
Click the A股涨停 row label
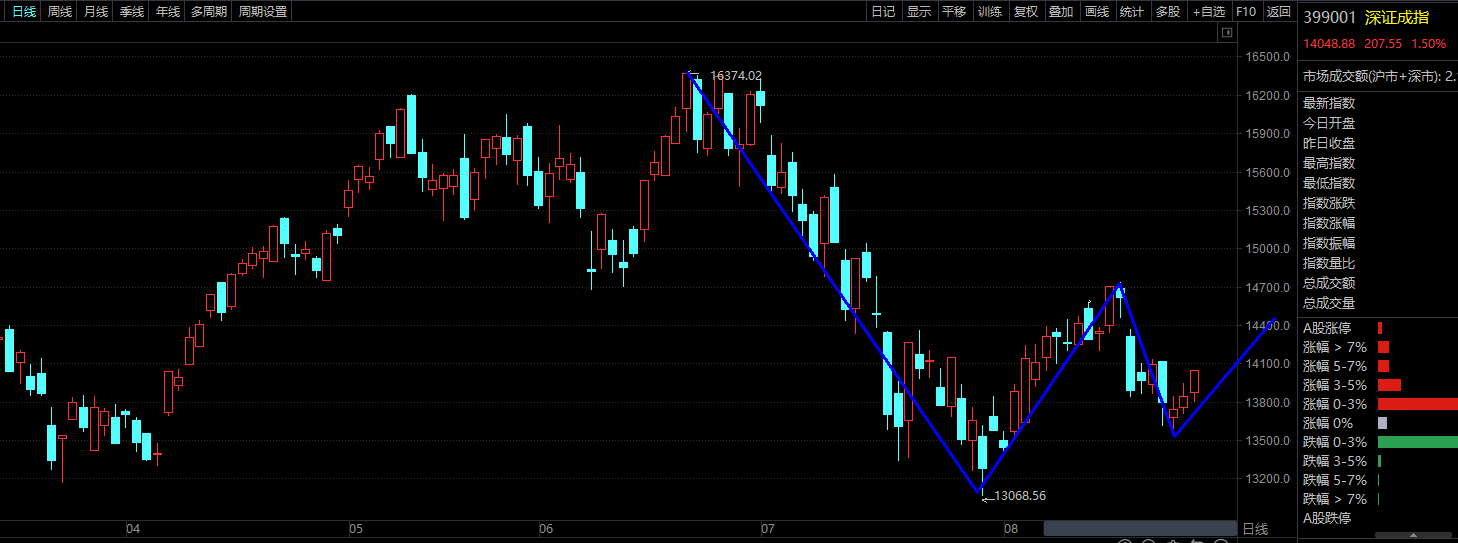click(1327, 328)
